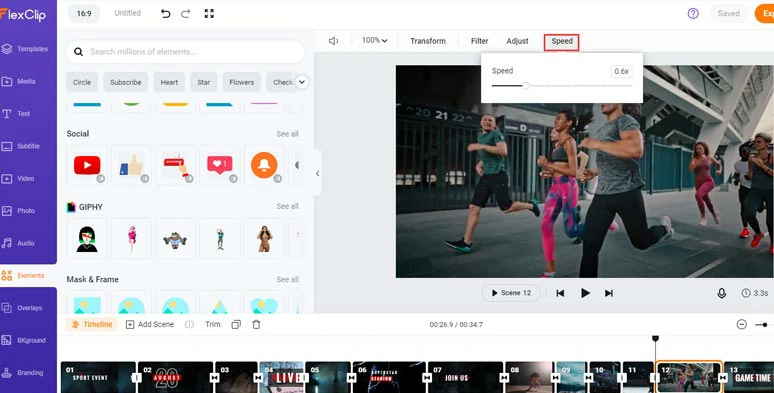Duplicate scene with copy icon
Screen dimensions: 774x393
pos(236,324)
